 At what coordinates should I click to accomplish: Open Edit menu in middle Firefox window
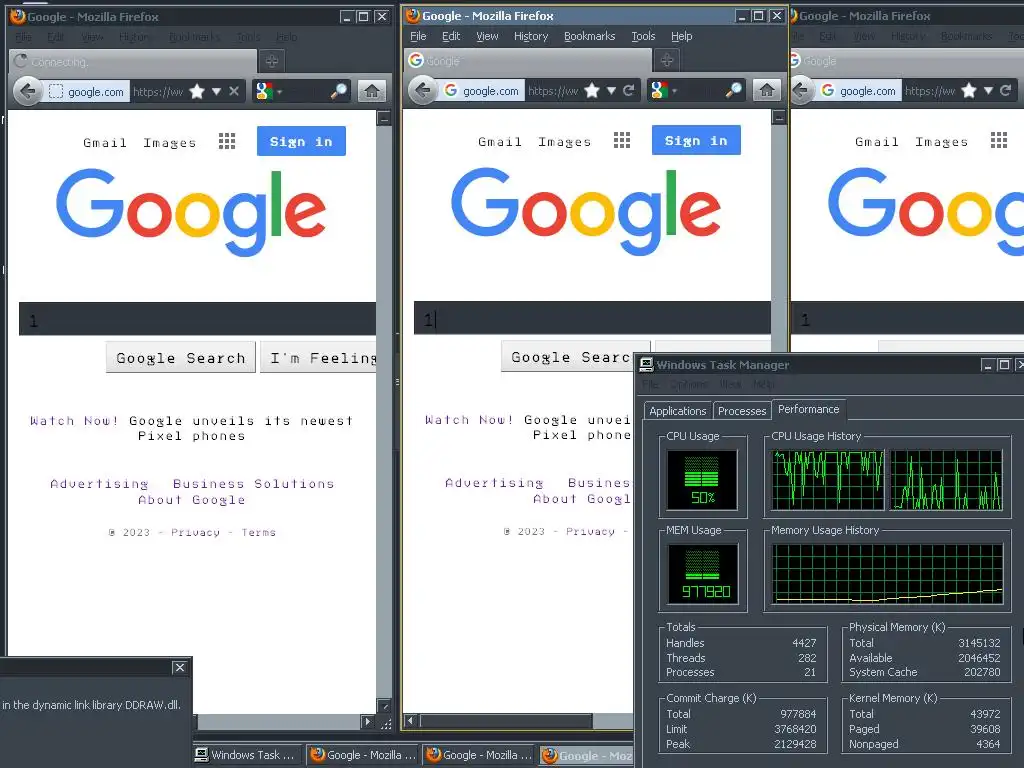pyautogui.click(x=451, y=37)
